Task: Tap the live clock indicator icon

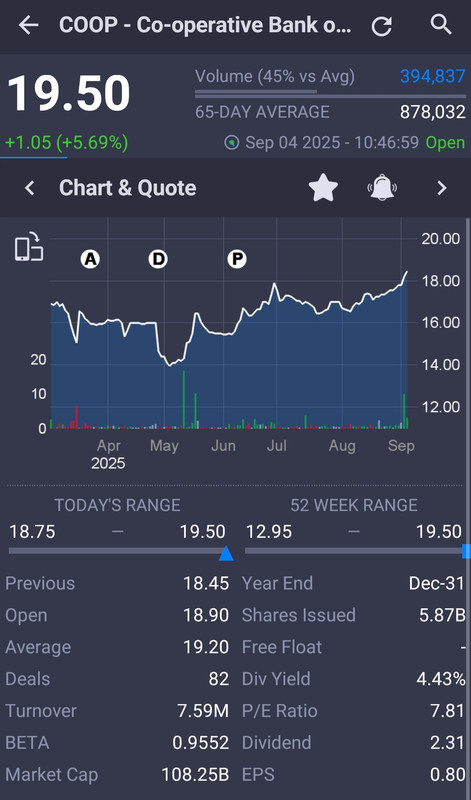Action: pos(232,142)
